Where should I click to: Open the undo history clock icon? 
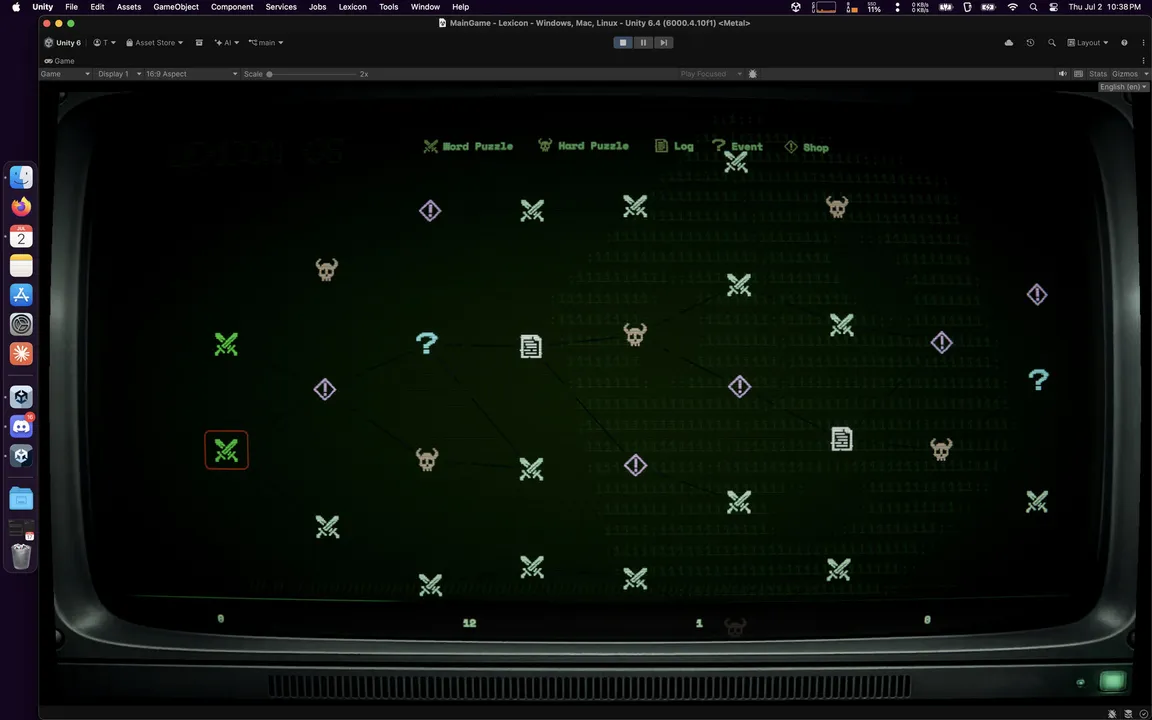pyautogui.click(x=1030, y=43)
